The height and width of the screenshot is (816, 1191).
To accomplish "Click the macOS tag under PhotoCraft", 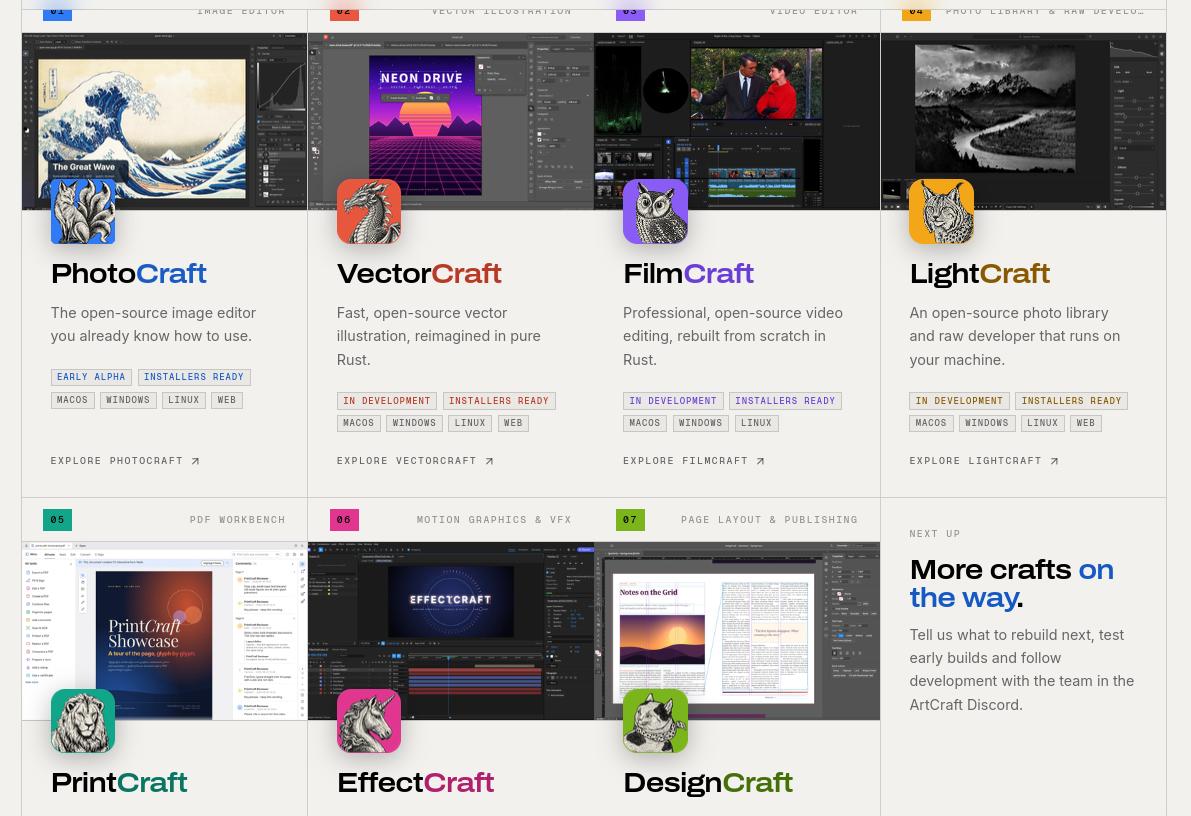I will click(x=72, y=400).
